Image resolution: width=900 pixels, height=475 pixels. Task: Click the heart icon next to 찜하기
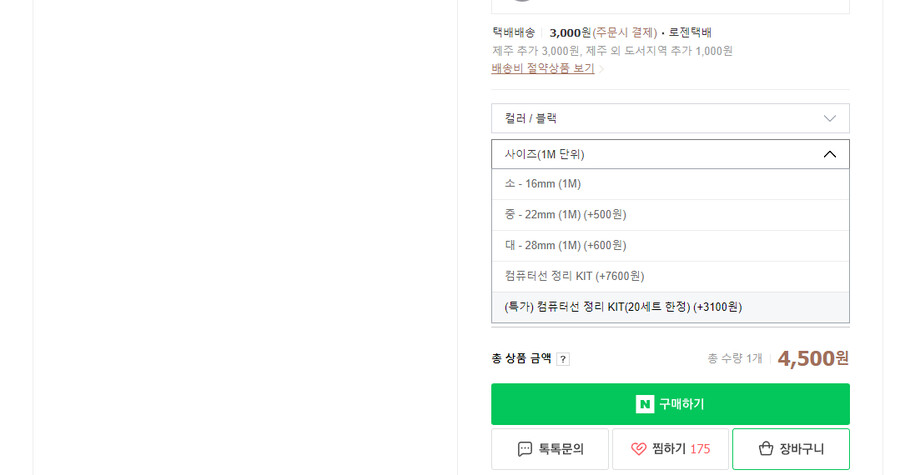pos(639,449)
